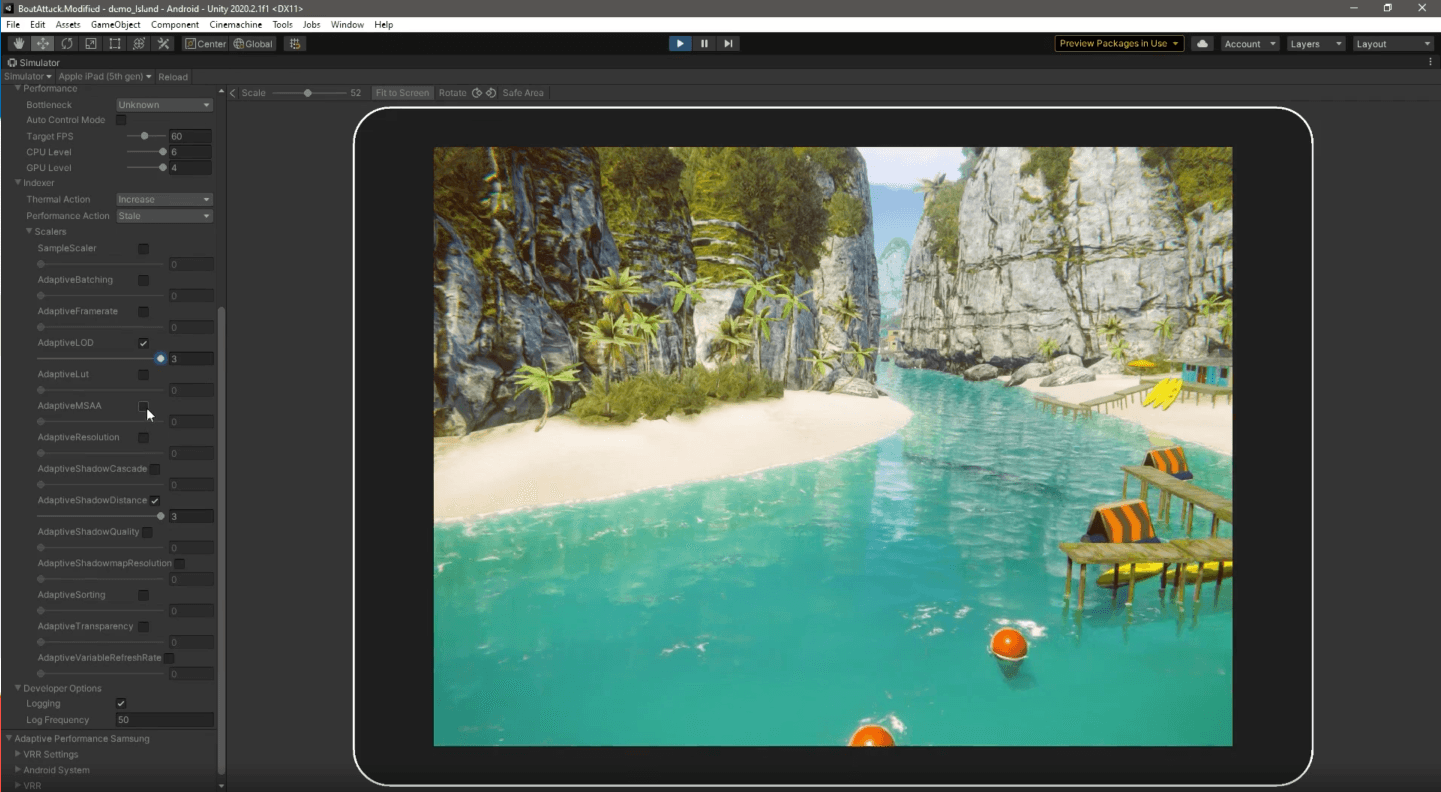Click the Pause button
This screenshot has width=1441, height=792.
[704, 43]
